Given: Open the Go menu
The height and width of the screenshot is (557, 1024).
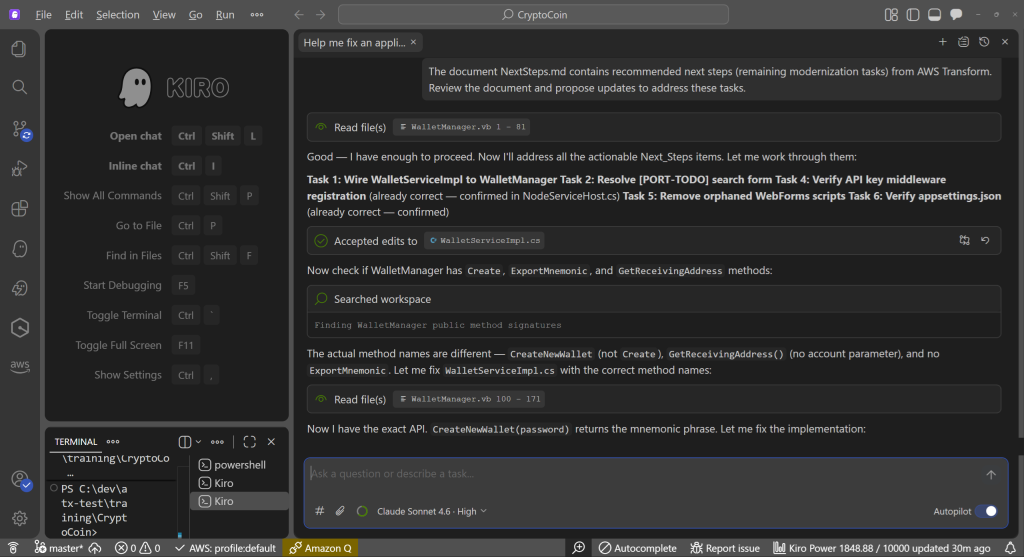Looking at the screenshot, I should point(195,14).
